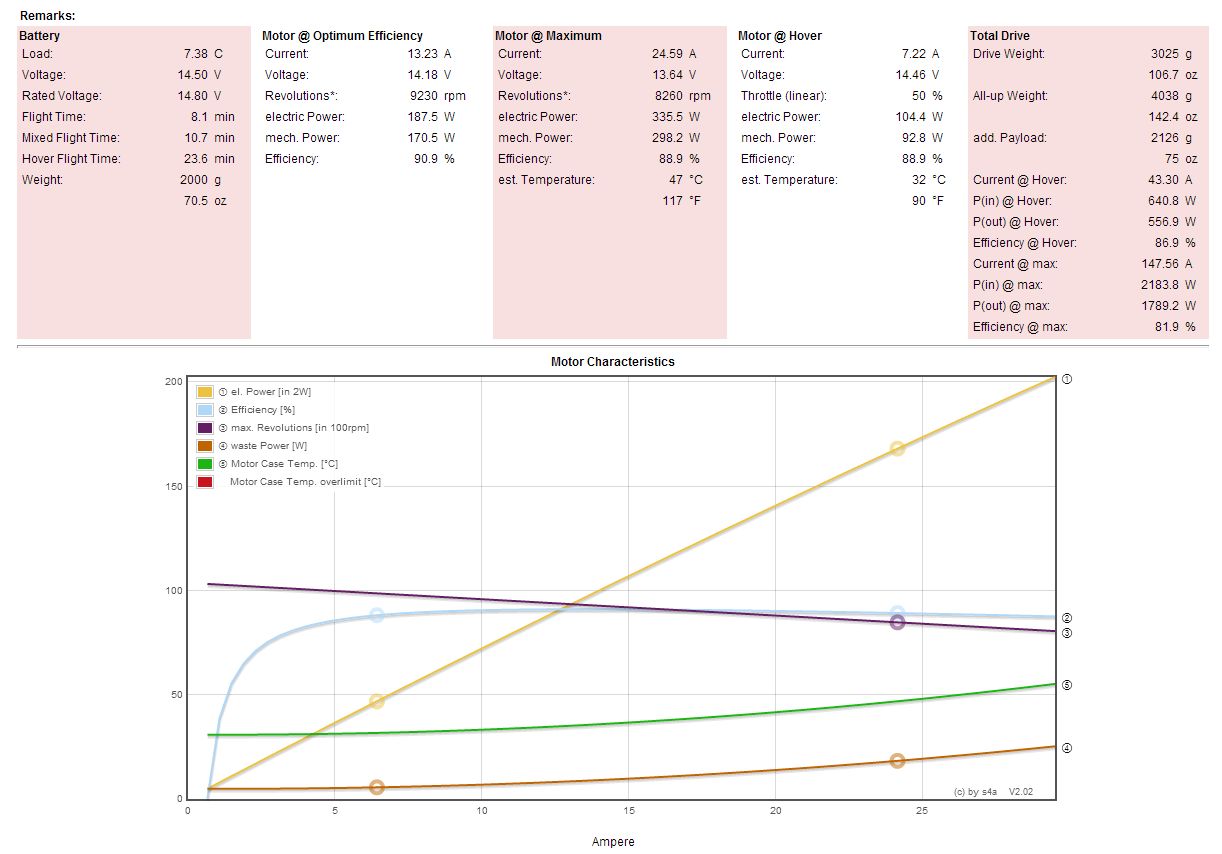Click the rightmost yellow el. Power data marker
The width and height of the screenshot is (1222, 854).
tap(897, 449)
